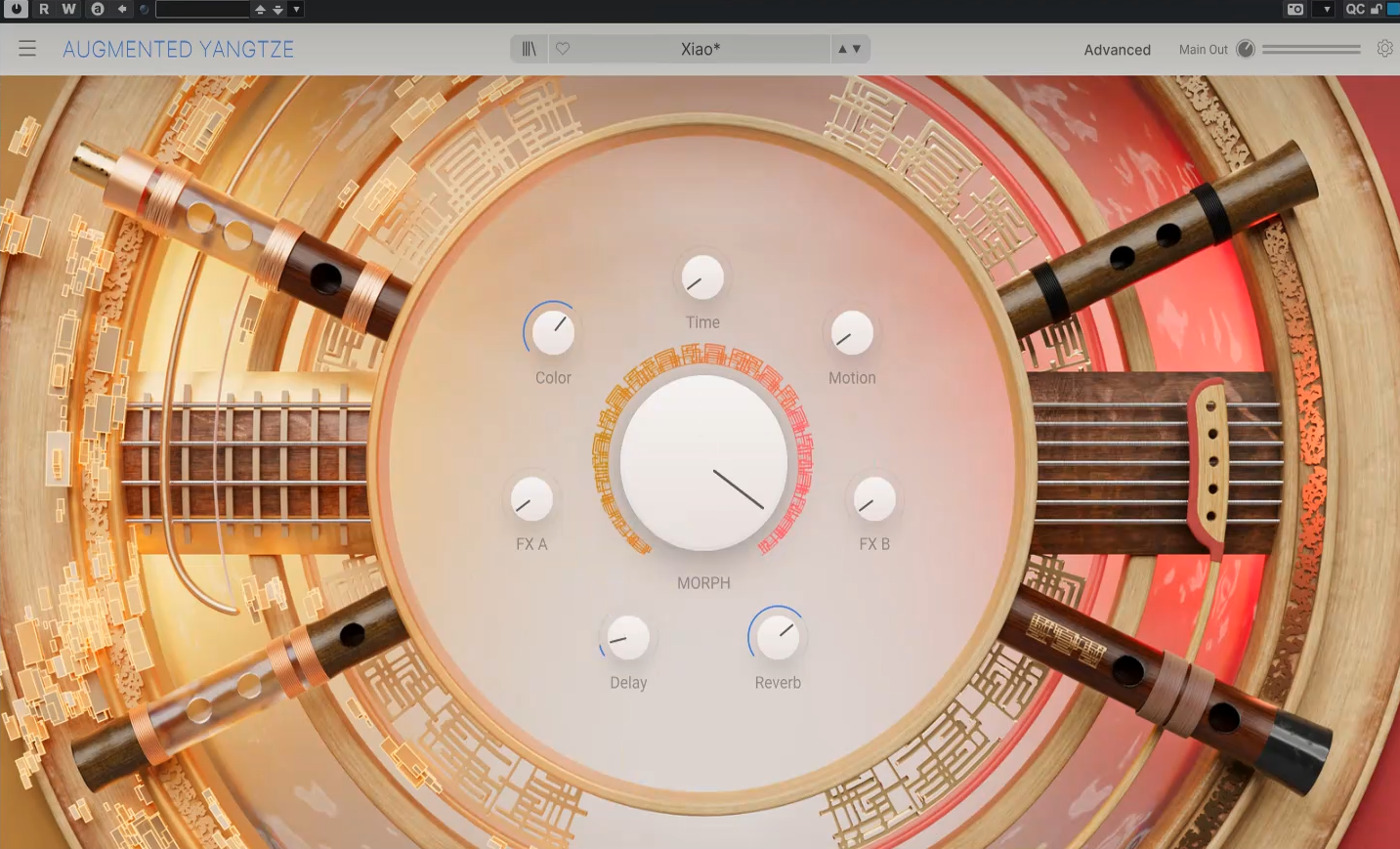
Task: Toggle the R read automation button
Action: 44,10
